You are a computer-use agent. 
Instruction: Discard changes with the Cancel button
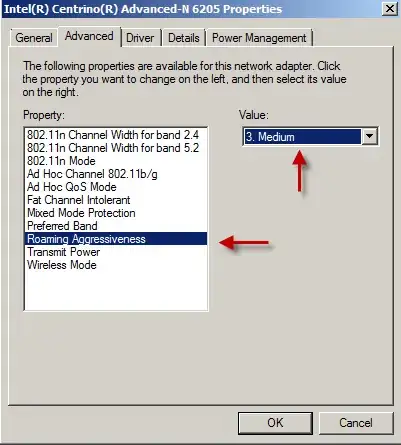pyautogui.click(x=356, y=423)
